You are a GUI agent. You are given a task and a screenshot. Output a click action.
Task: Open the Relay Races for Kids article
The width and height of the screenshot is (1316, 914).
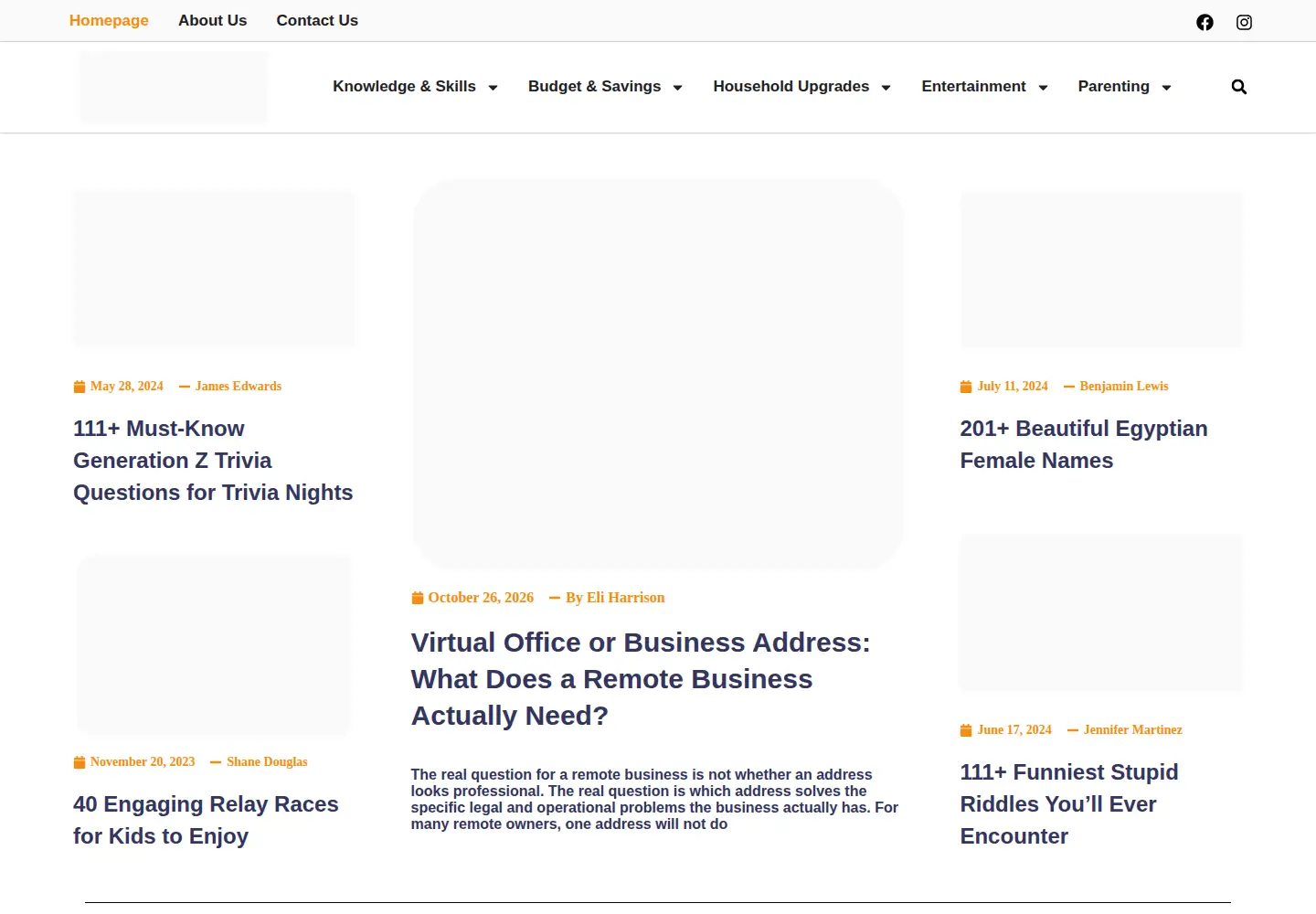click(x=206, y=820)
